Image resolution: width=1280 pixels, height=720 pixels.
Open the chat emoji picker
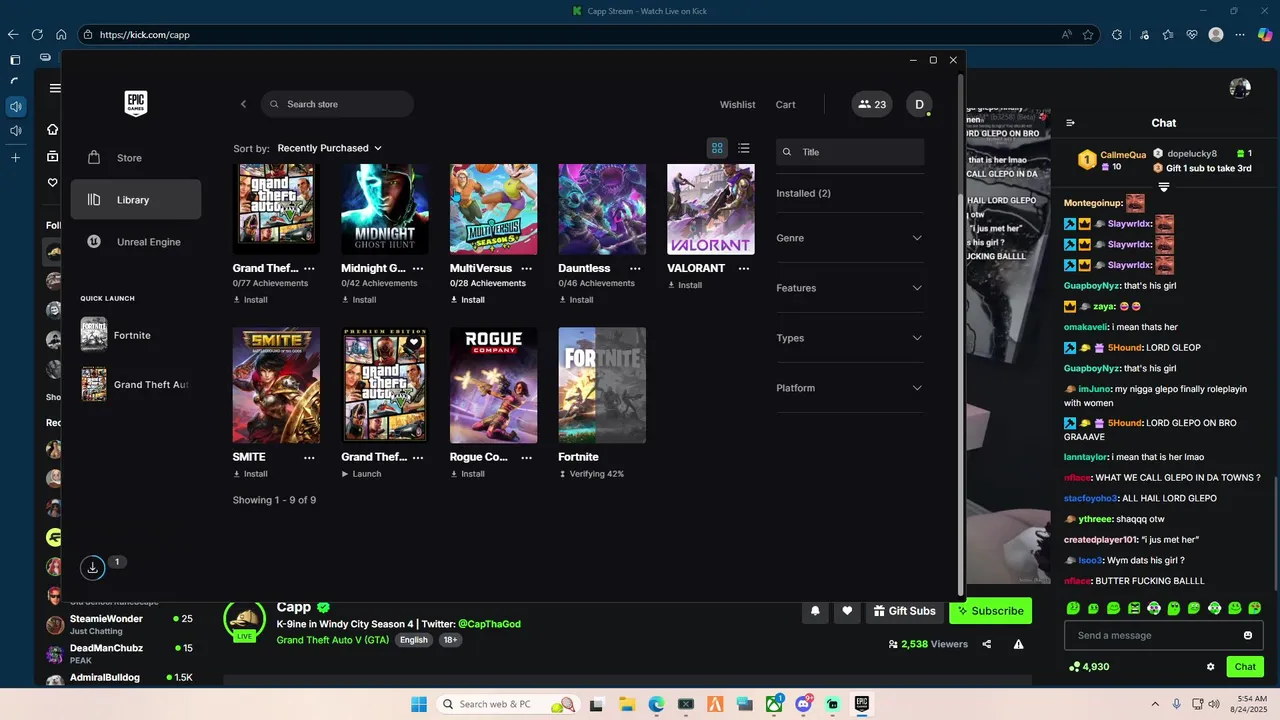[1247, 635]
